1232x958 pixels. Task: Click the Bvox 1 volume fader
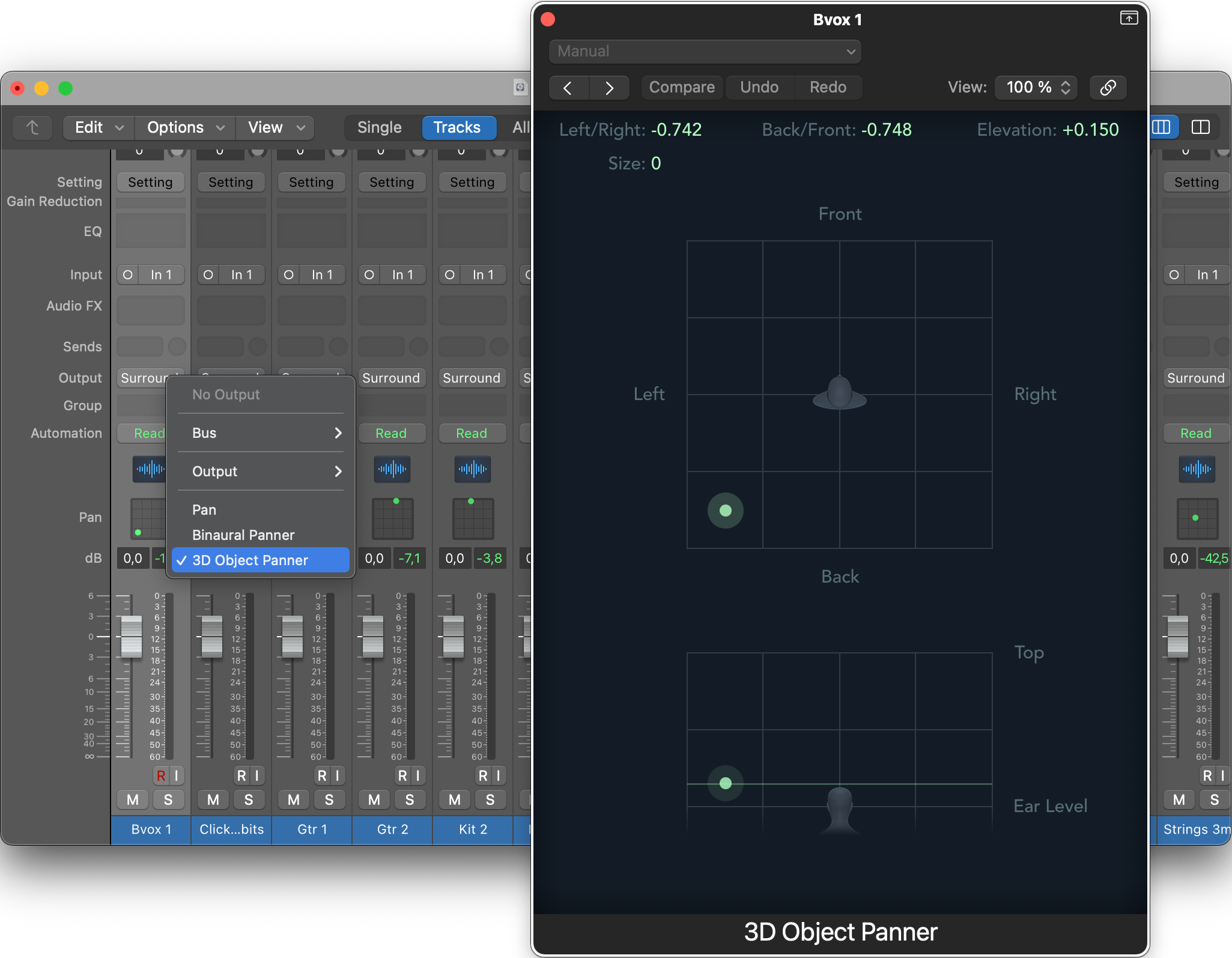click(131, 637)
